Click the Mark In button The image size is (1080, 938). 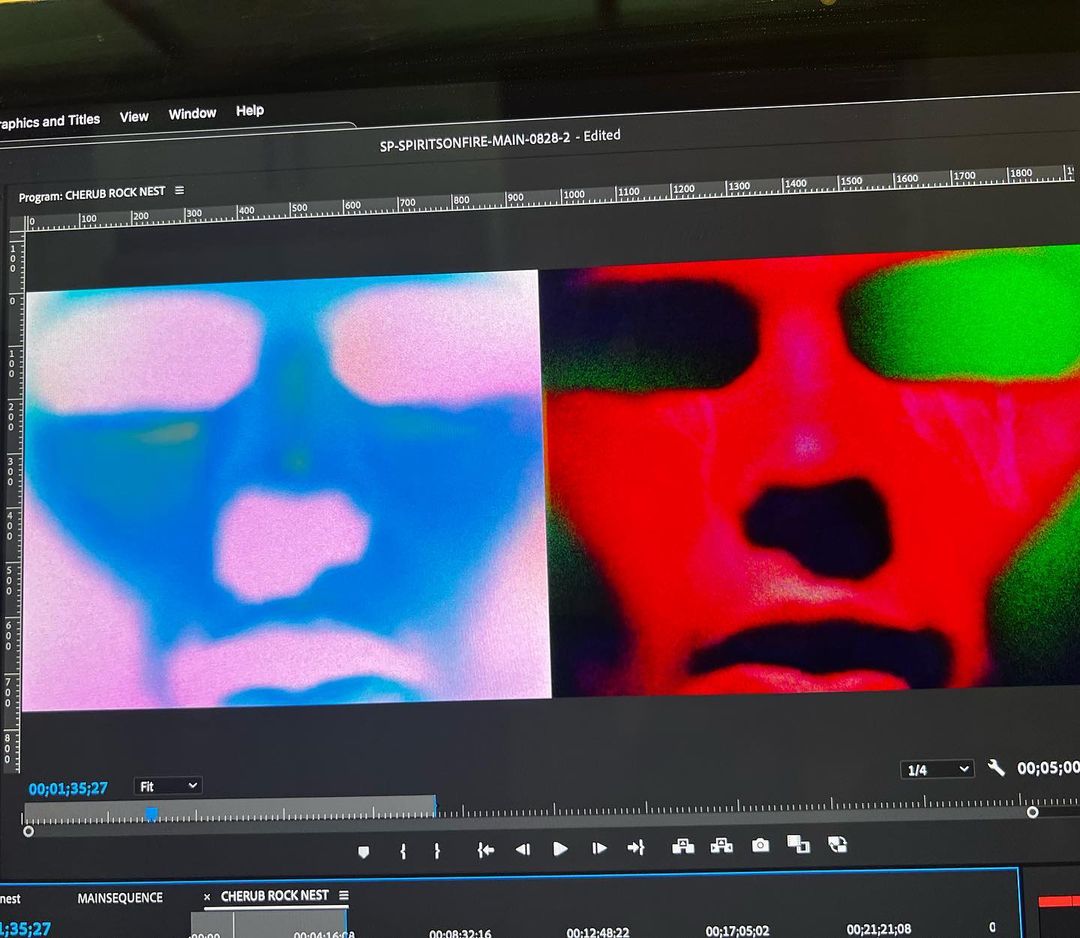click(403, 851)
